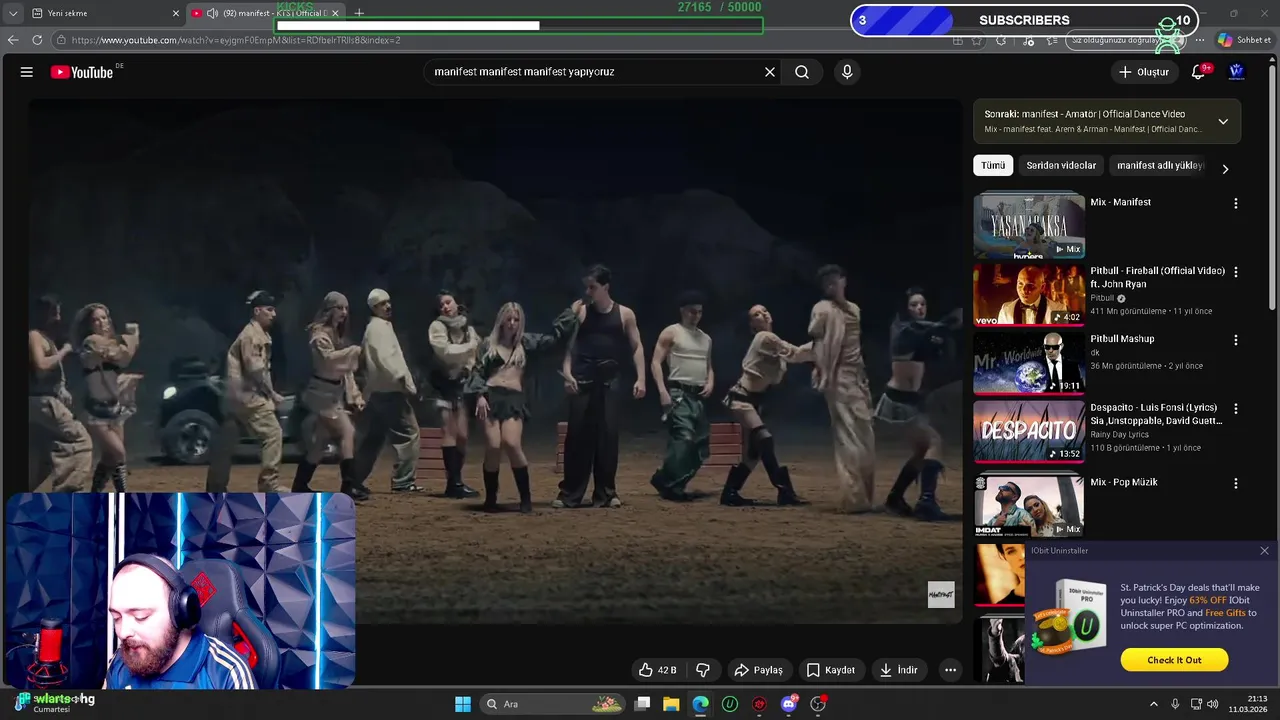Viewport: 1280px width, 720px height.
Task: Show more filter chips with right arrow
Action: 1225,169
